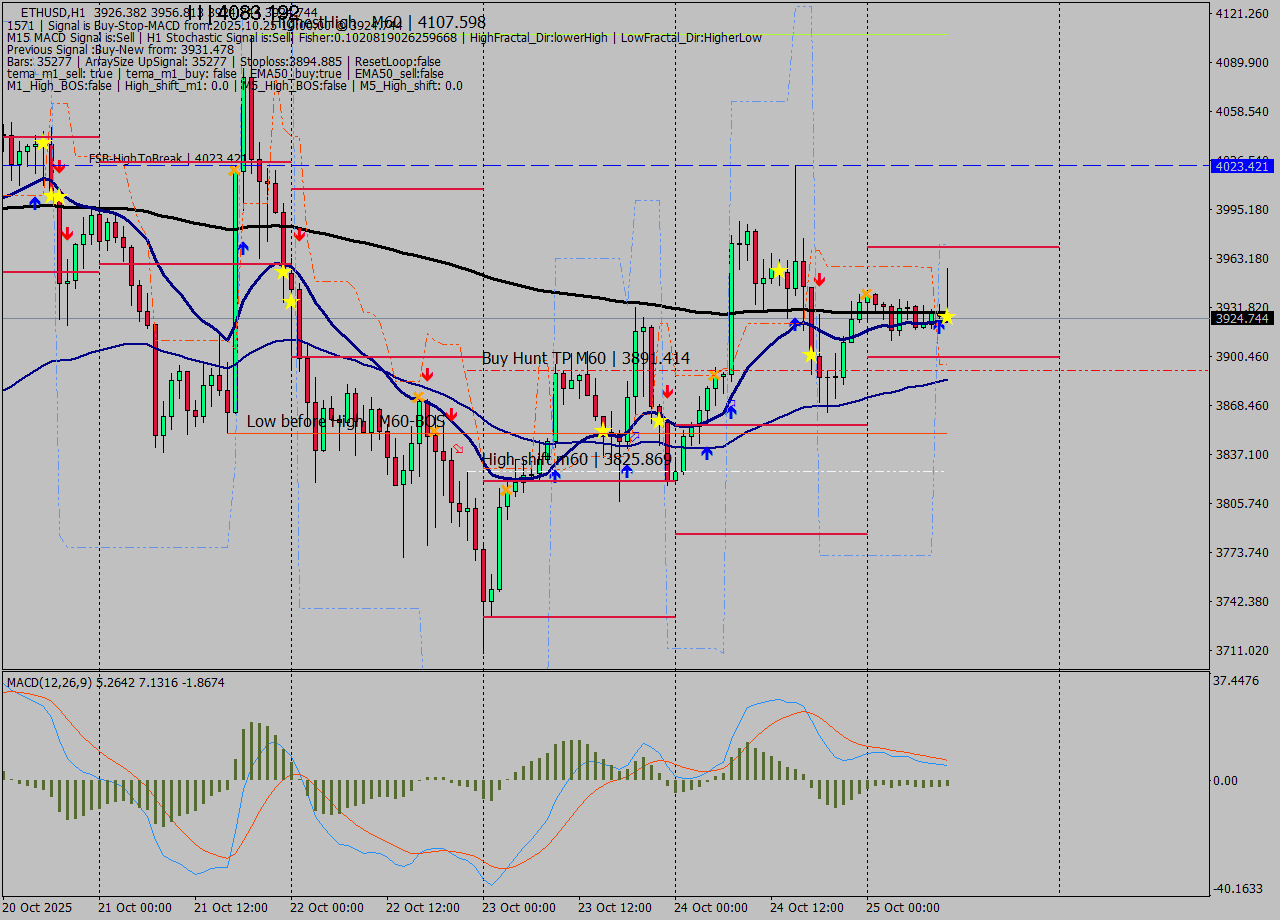Screen dimensions: 1280x920
Task: Click the blue up arrow at the far left edge
Action: point(35,202)
